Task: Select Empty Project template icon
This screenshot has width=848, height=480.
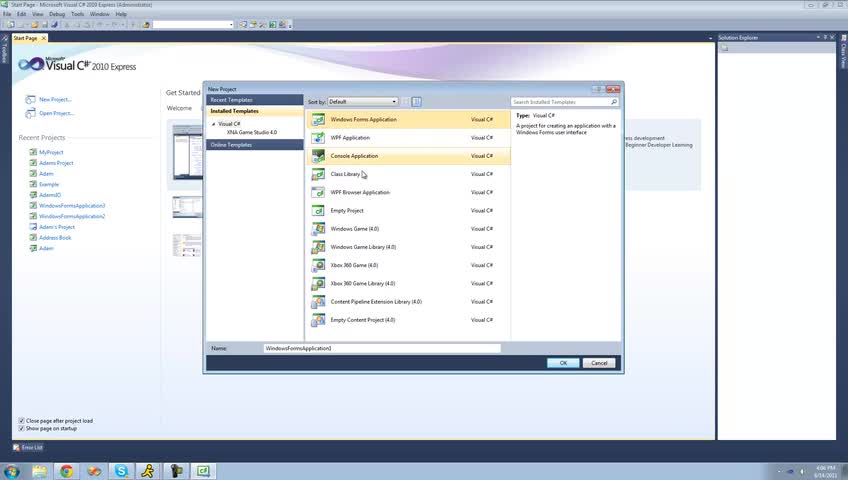Action: point(318,211)
